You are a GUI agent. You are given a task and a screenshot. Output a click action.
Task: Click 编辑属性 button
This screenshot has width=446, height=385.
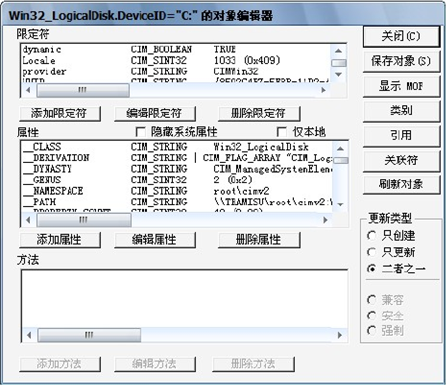(x=154, y=240)
